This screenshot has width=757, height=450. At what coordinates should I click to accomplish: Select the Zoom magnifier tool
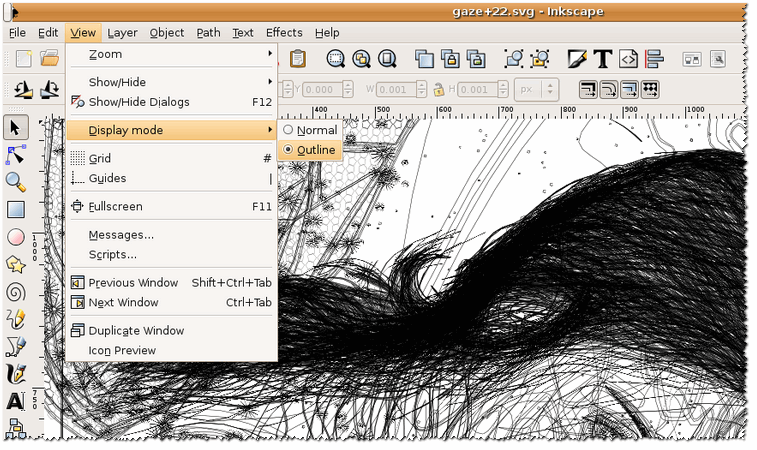16,182
